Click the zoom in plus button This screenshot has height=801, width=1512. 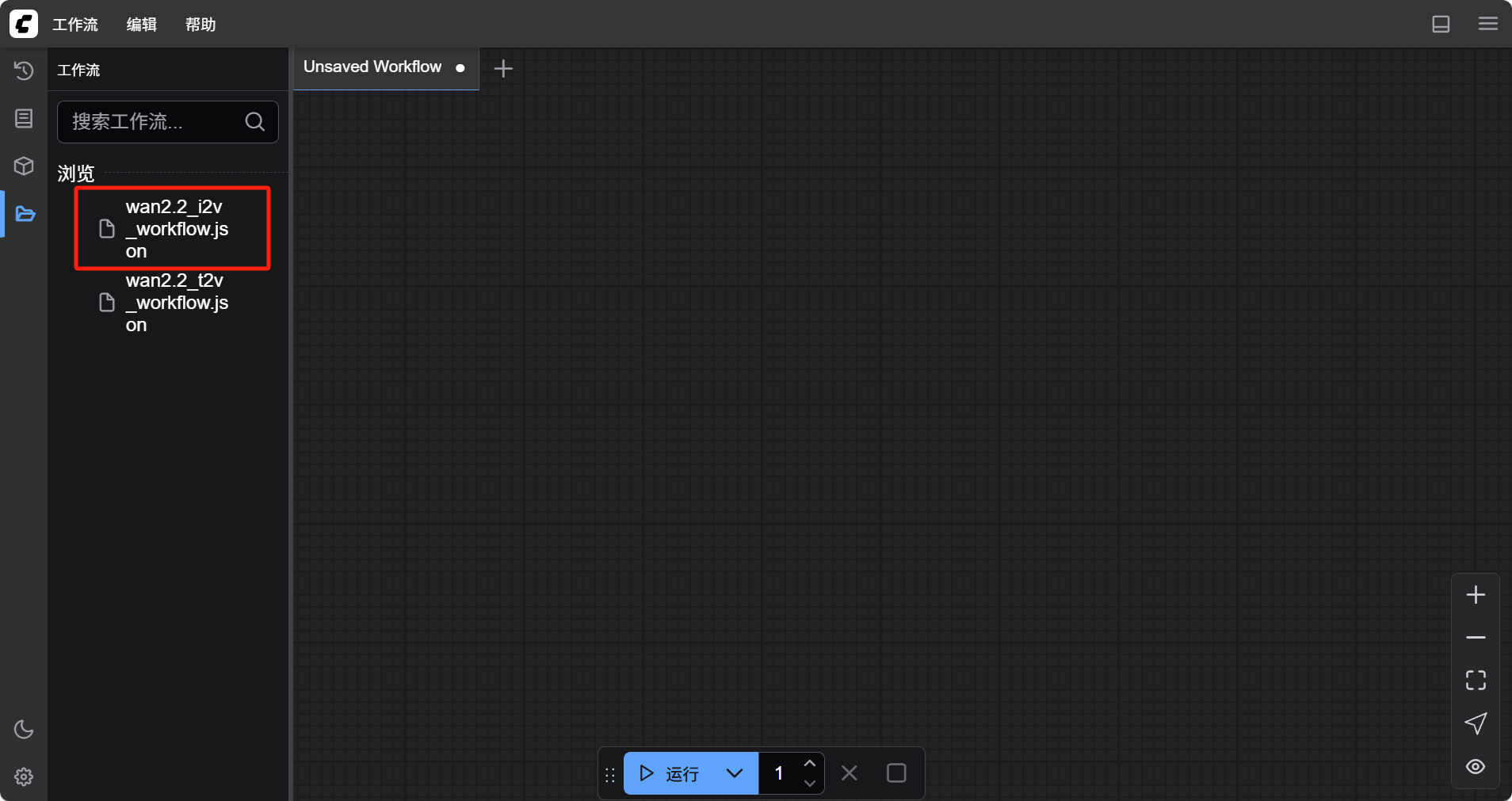pos(1475,595)
